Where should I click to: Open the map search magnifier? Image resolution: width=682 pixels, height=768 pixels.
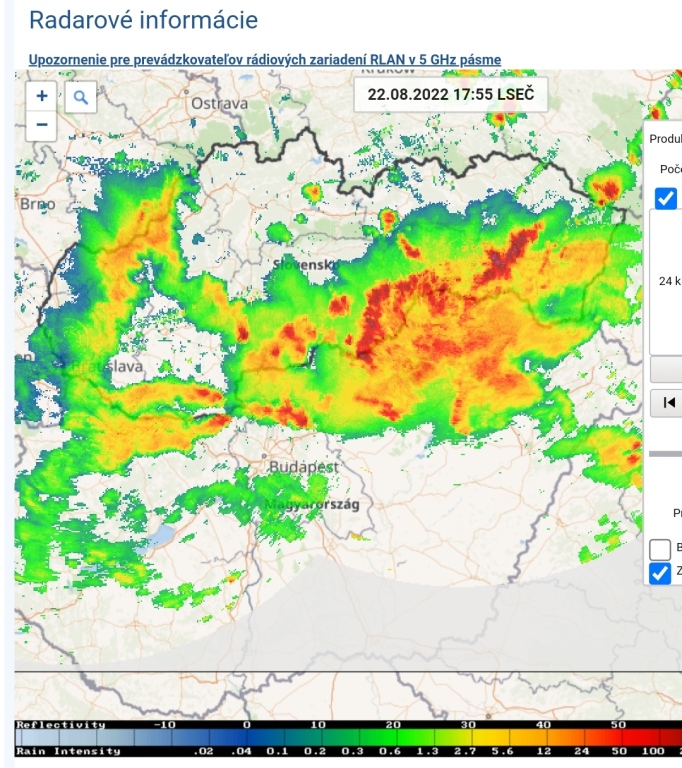click(80, 97)
